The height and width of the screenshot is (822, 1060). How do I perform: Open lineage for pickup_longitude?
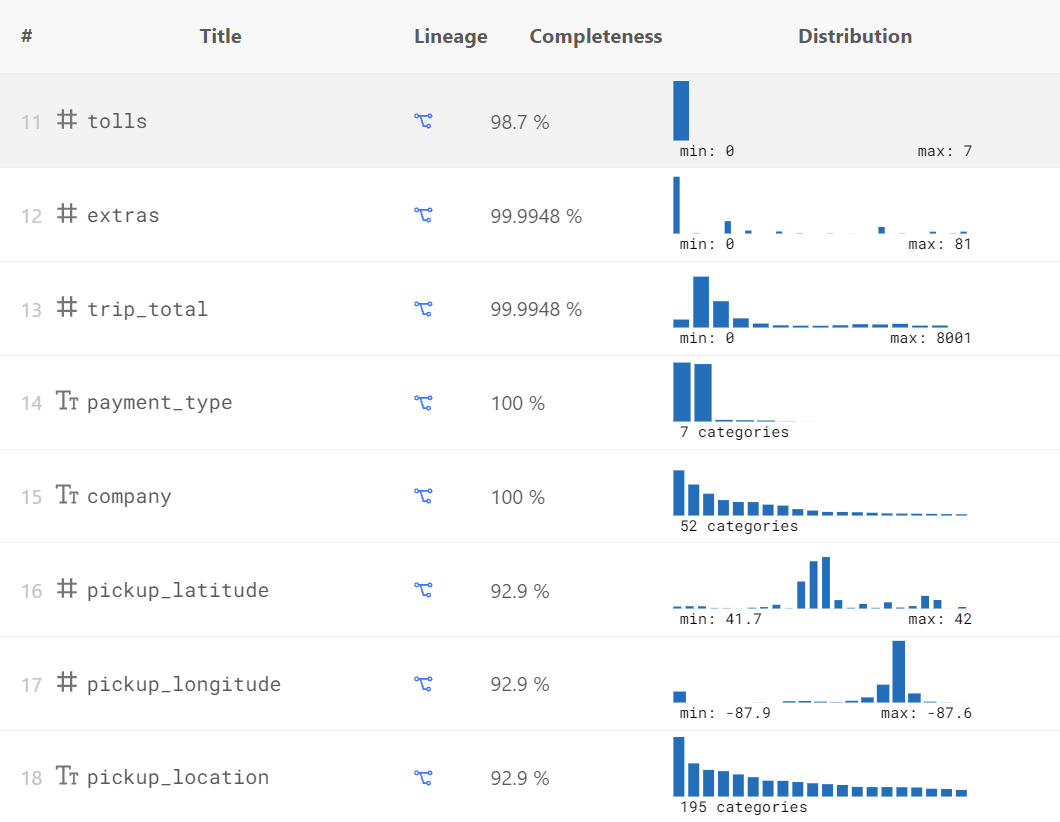423,684
